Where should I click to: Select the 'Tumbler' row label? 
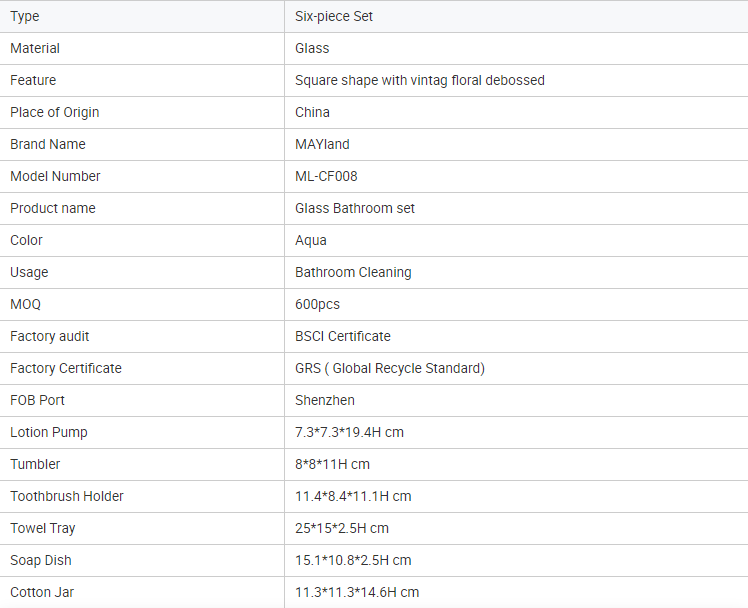tap(35, 464)
